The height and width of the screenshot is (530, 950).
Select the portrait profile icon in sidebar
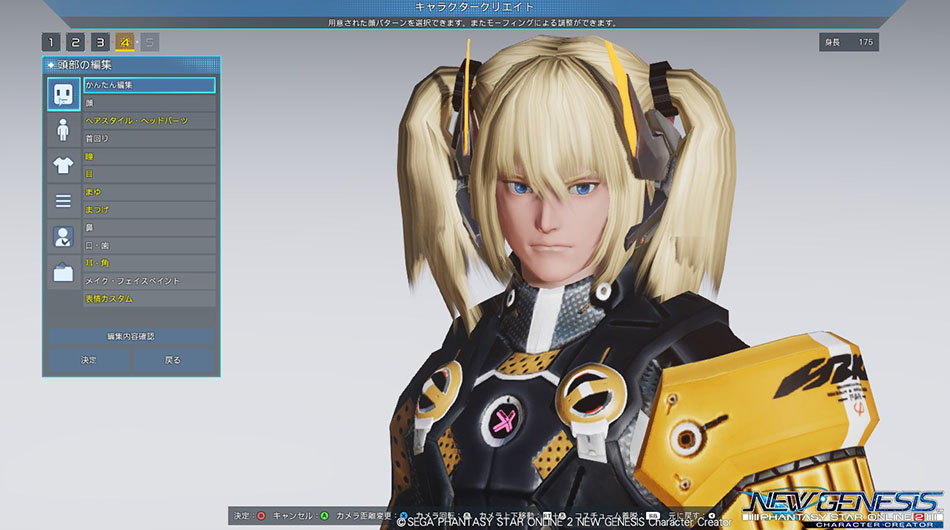(x=64, y=236)
